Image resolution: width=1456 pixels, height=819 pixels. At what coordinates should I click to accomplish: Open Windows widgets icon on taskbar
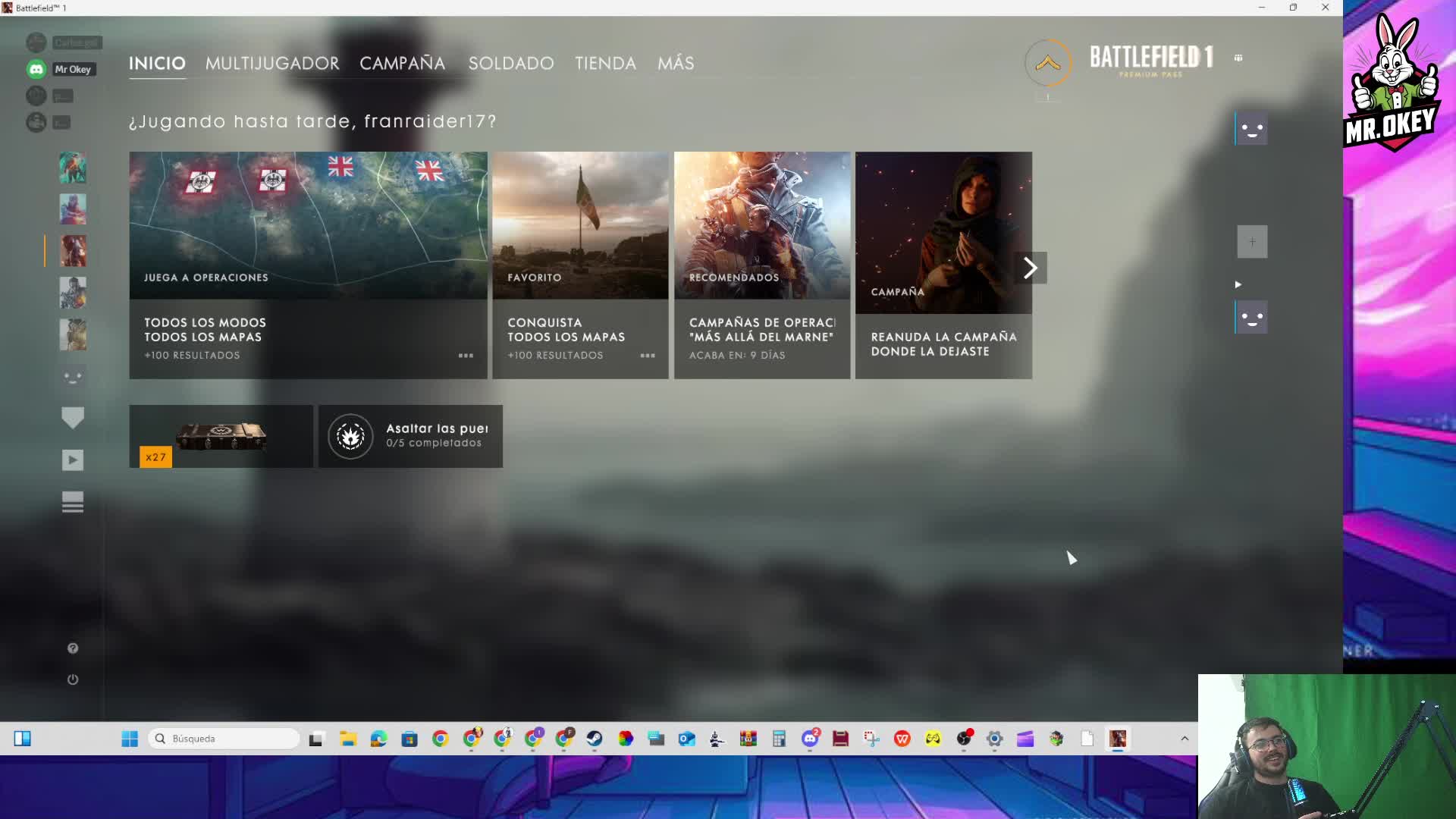click(x=23, y=739)
